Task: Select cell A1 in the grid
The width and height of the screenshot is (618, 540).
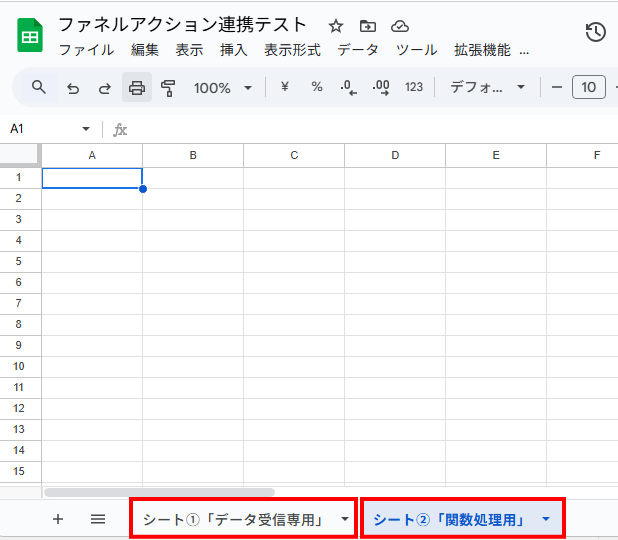Action: pos(92,178)
